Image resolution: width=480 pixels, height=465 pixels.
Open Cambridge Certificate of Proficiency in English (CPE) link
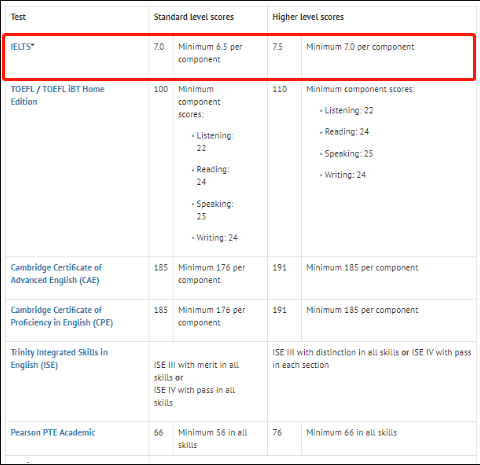(x=62, y=316)
